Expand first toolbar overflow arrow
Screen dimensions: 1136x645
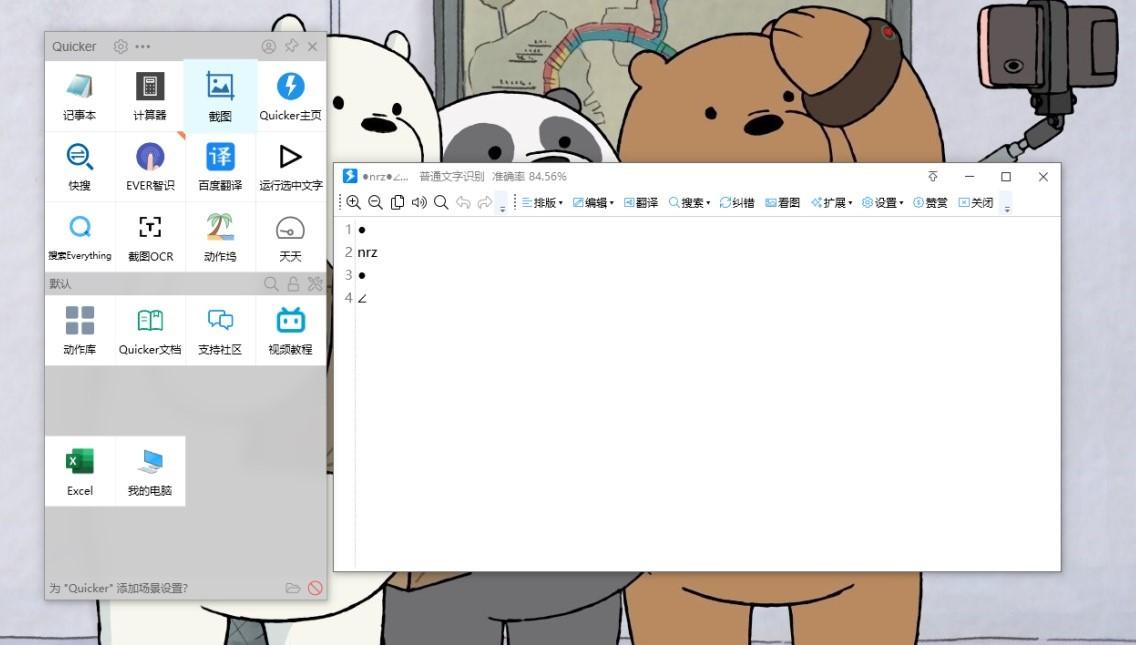pos(502,203)
